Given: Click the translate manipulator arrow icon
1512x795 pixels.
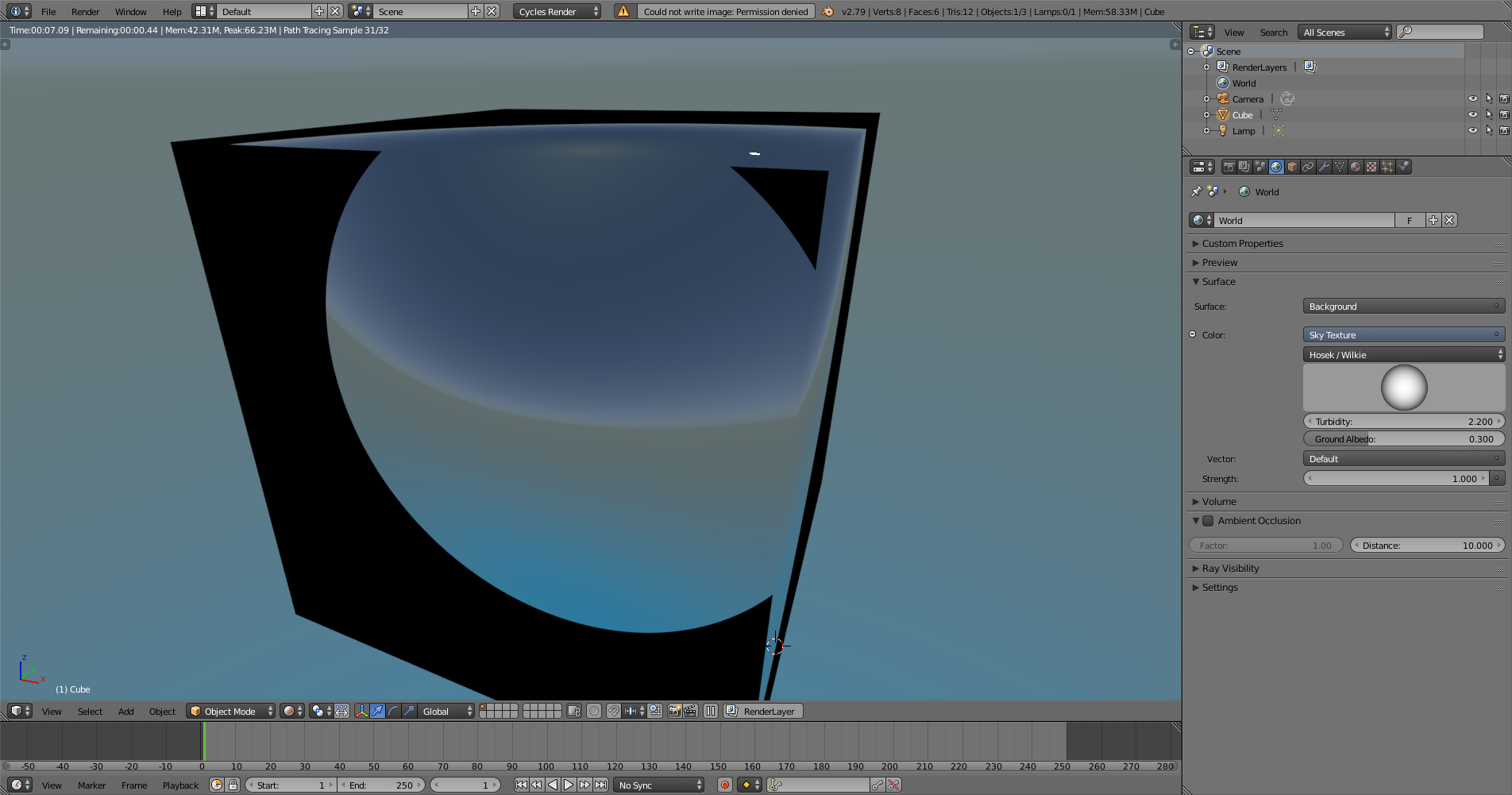Looking at the screenshot, I should (x=377, y=711).
